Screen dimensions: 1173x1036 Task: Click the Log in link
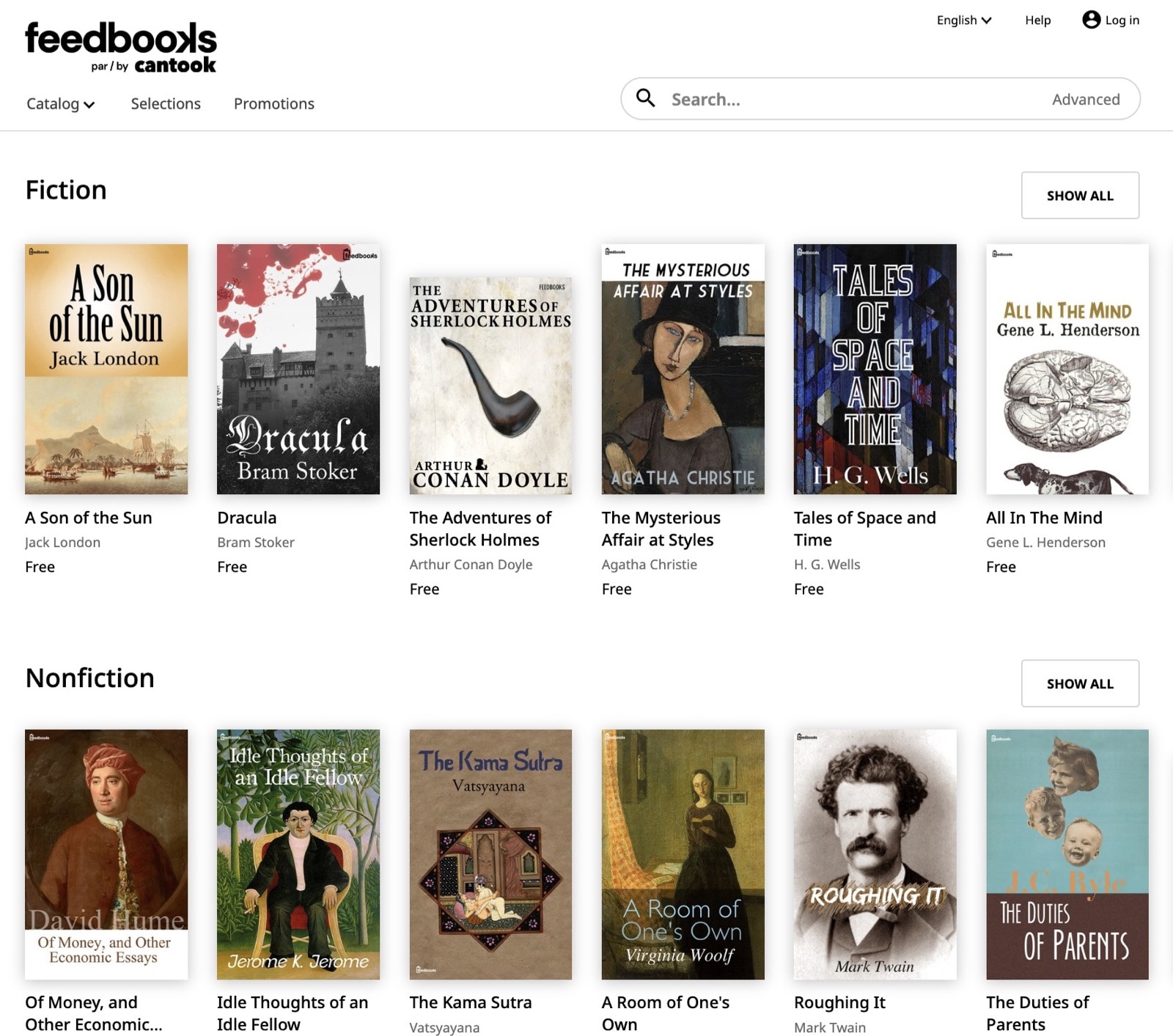(x=1122, y=21)
